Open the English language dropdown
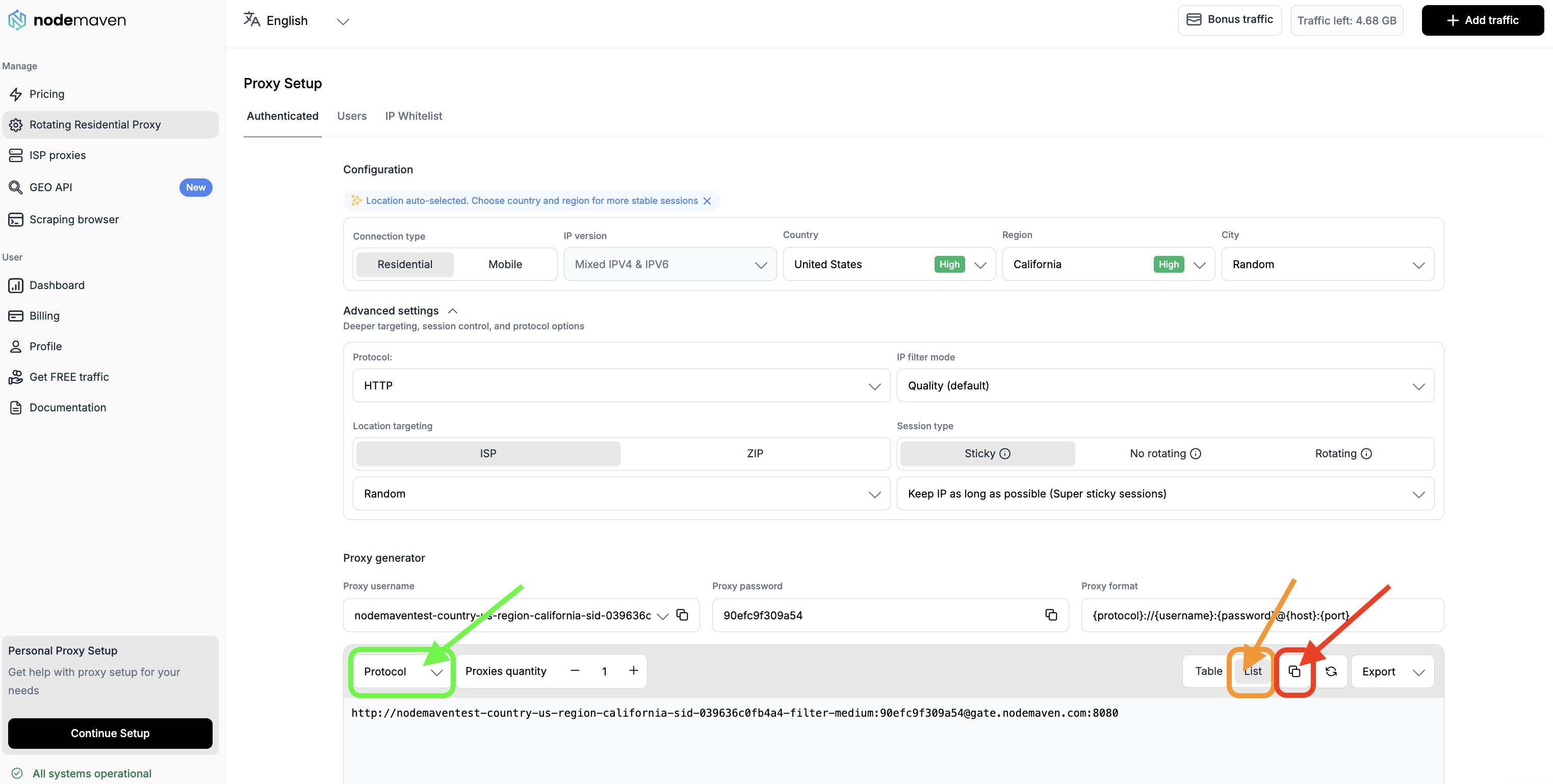1553x784 pixels. [296, 20]
